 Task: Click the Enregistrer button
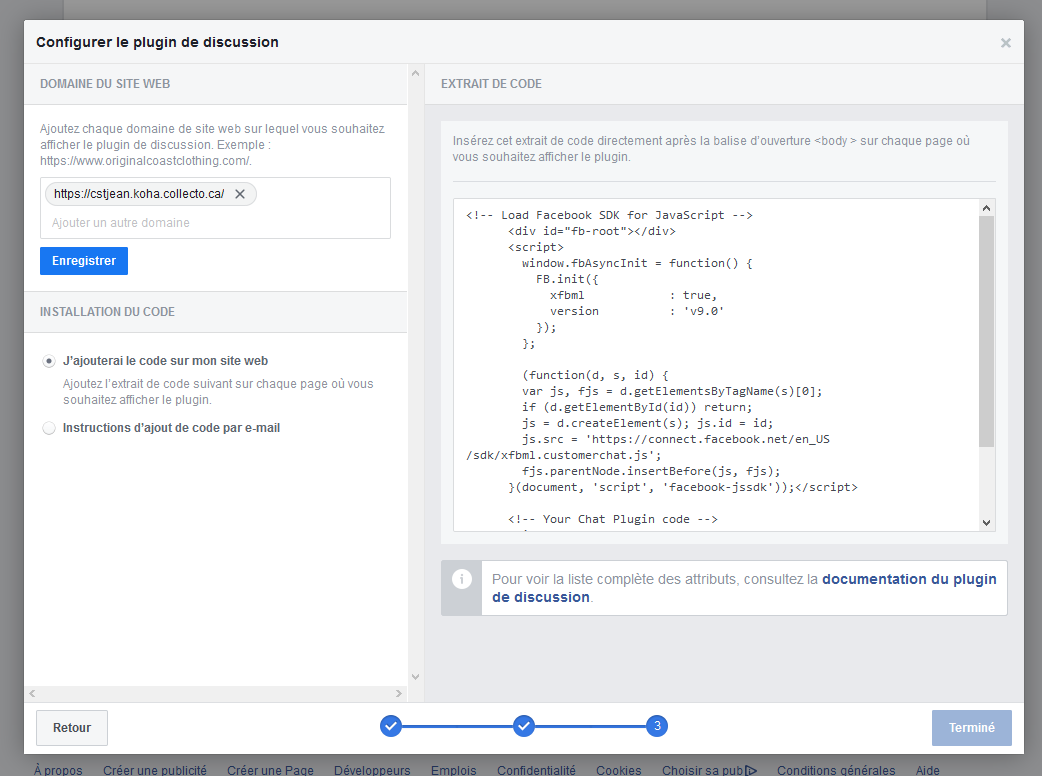[84, 261]
